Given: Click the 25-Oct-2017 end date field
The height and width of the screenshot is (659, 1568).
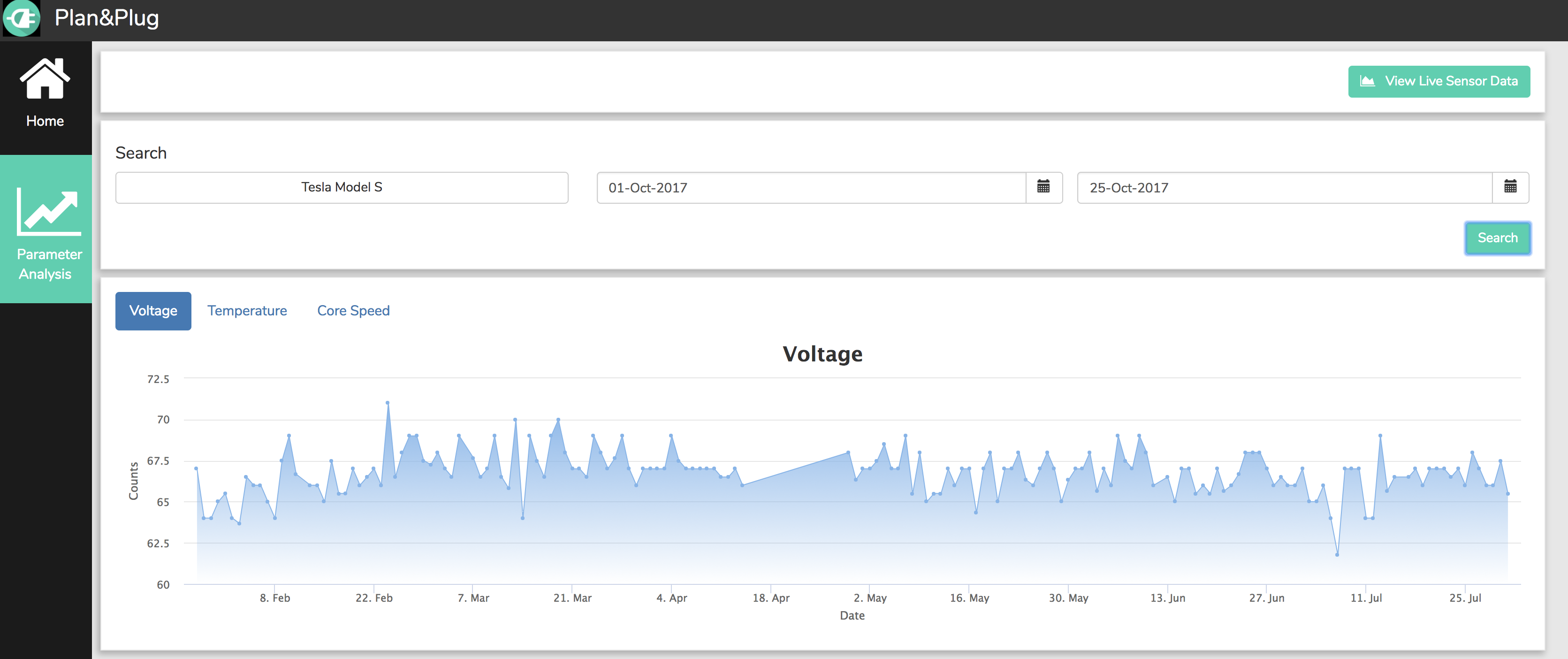Looking at the screenshot, I should (1284, 188).
